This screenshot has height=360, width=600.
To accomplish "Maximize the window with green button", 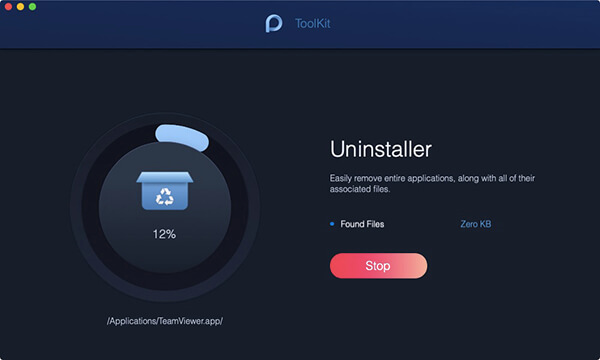I will [33, 7].
